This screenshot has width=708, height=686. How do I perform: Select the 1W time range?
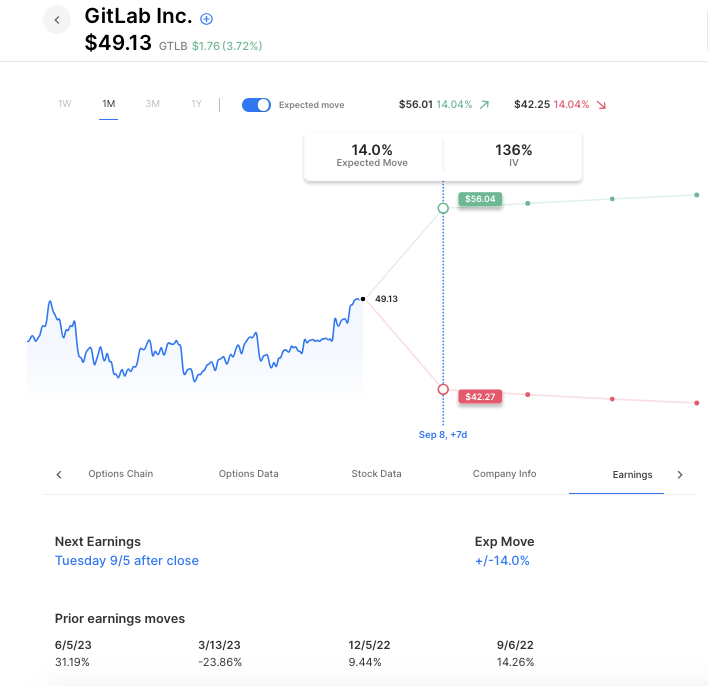tap(65, 104)
